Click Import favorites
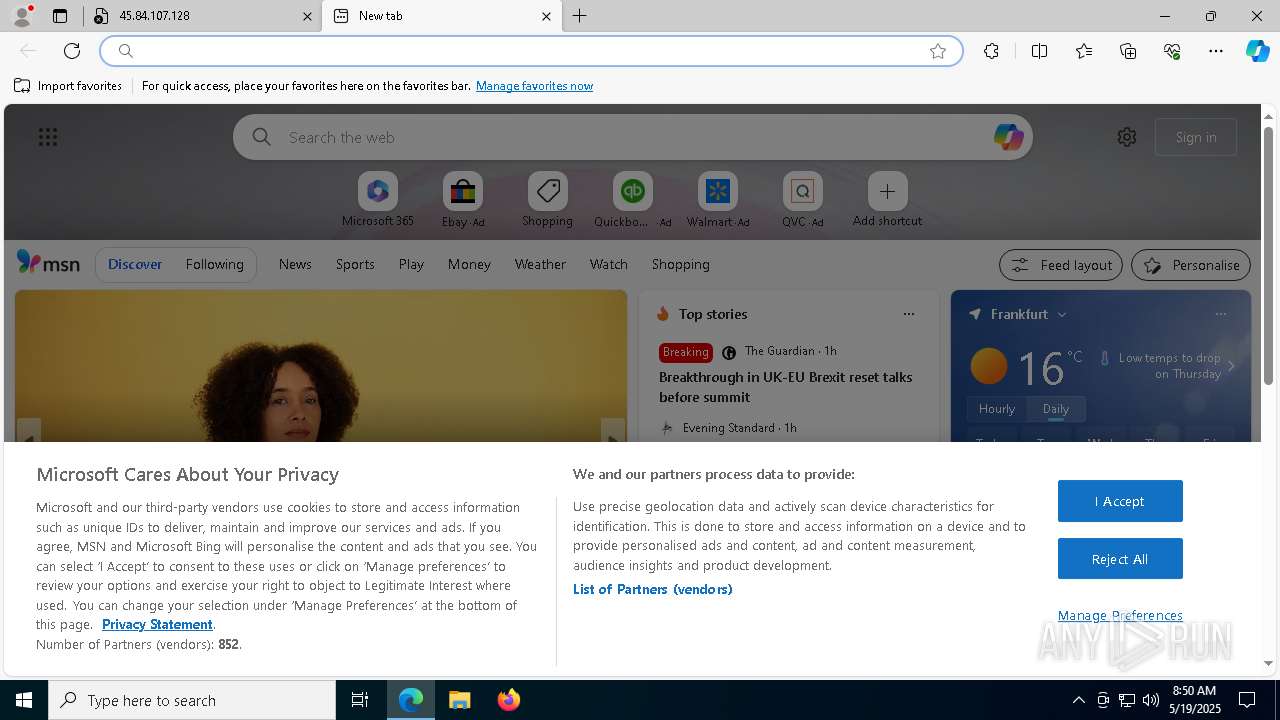Image resolution: width=1280 pixels, height=720 pixels. (68, 86)
